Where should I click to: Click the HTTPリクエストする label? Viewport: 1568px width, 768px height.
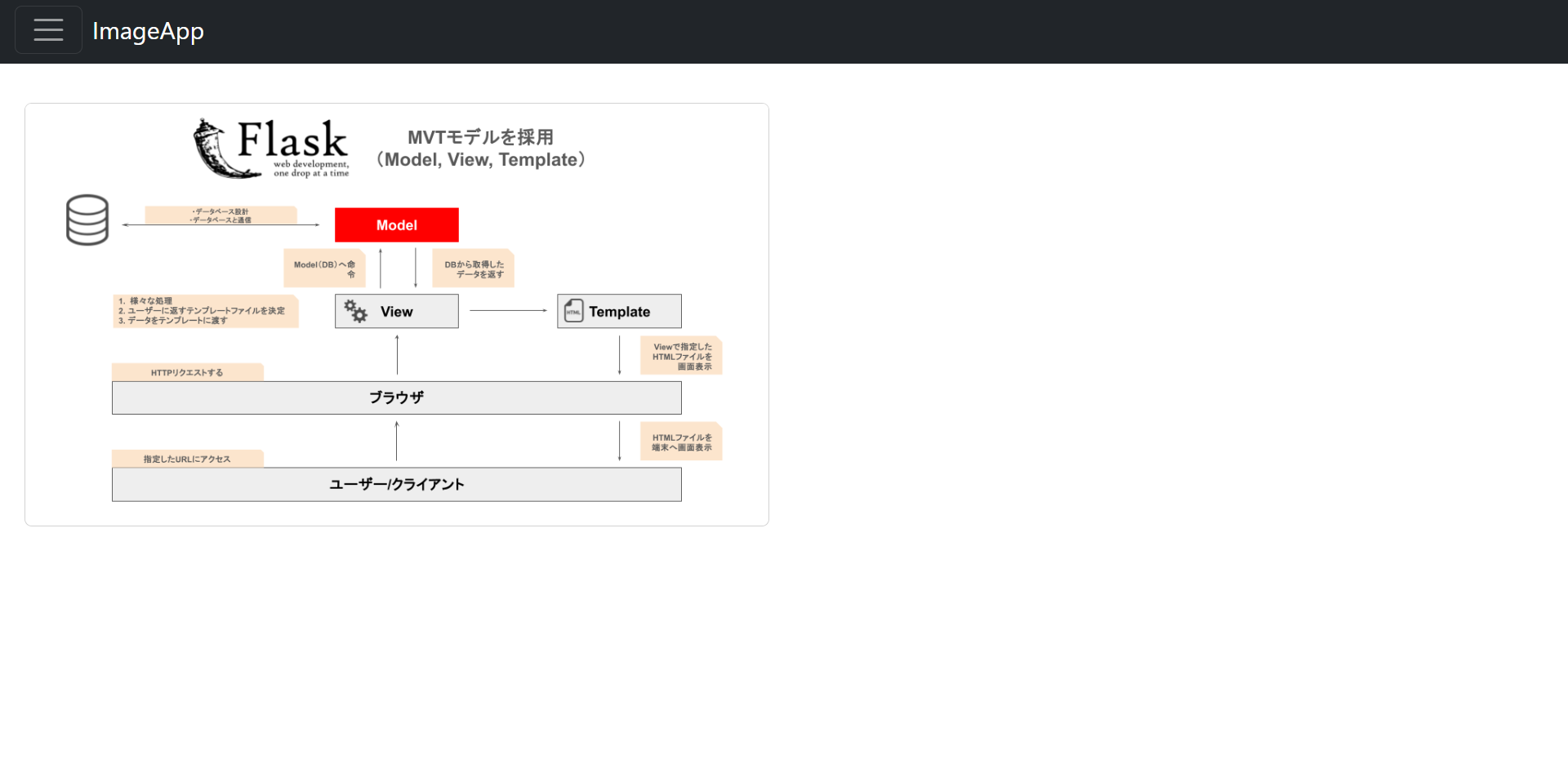click(x=187, y=371)
